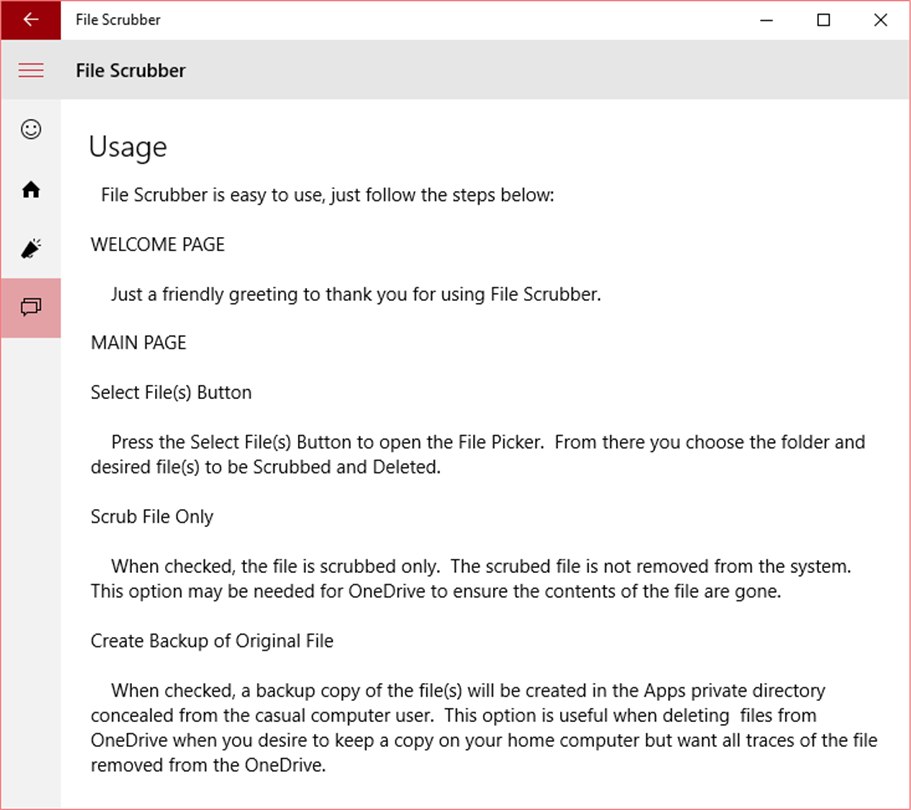Viewport: 911px width, 810px height.
Task: Click the Usage page heading
Action: point(128,148)
